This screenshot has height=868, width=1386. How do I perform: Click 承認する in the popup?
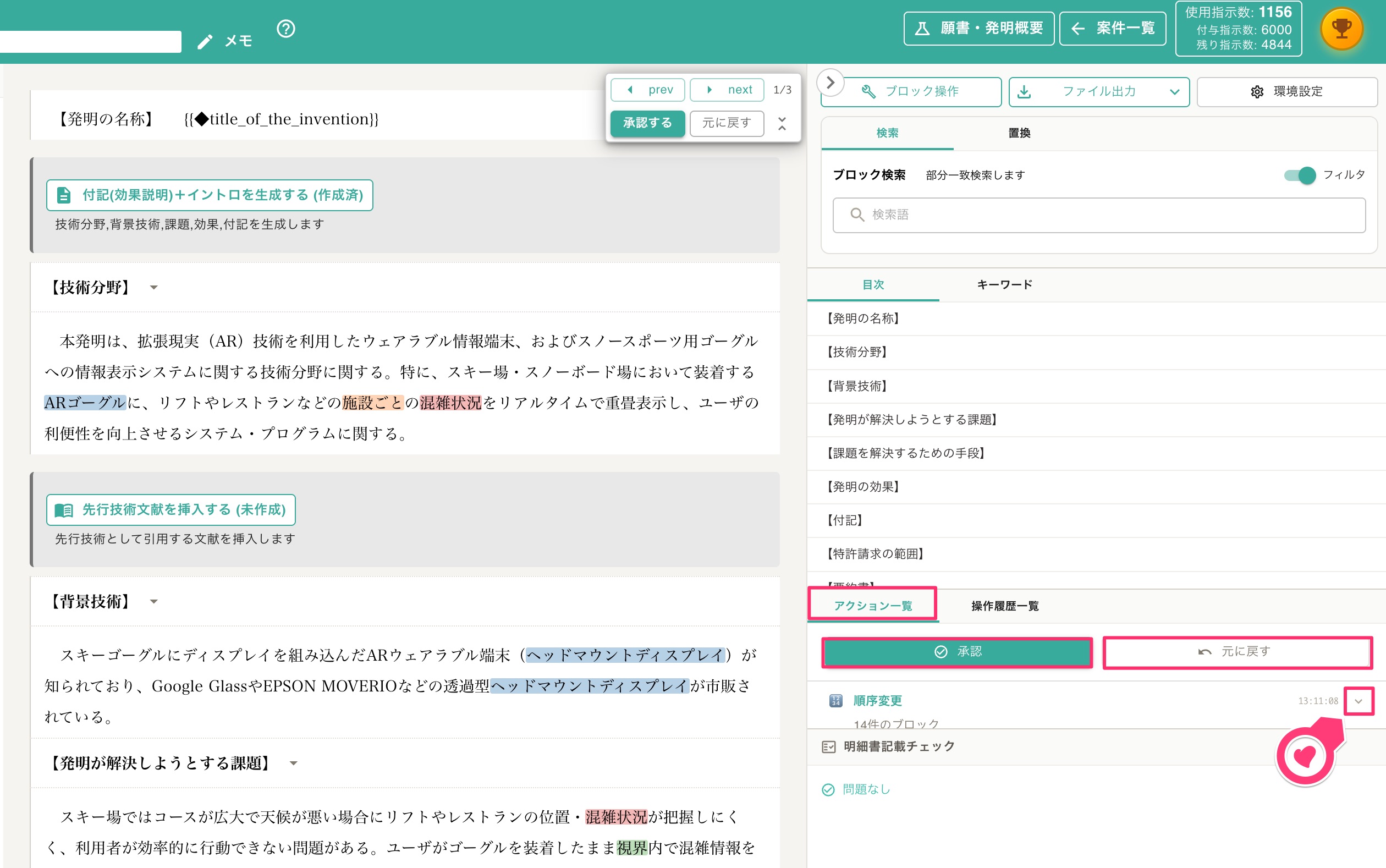point(647,123)
